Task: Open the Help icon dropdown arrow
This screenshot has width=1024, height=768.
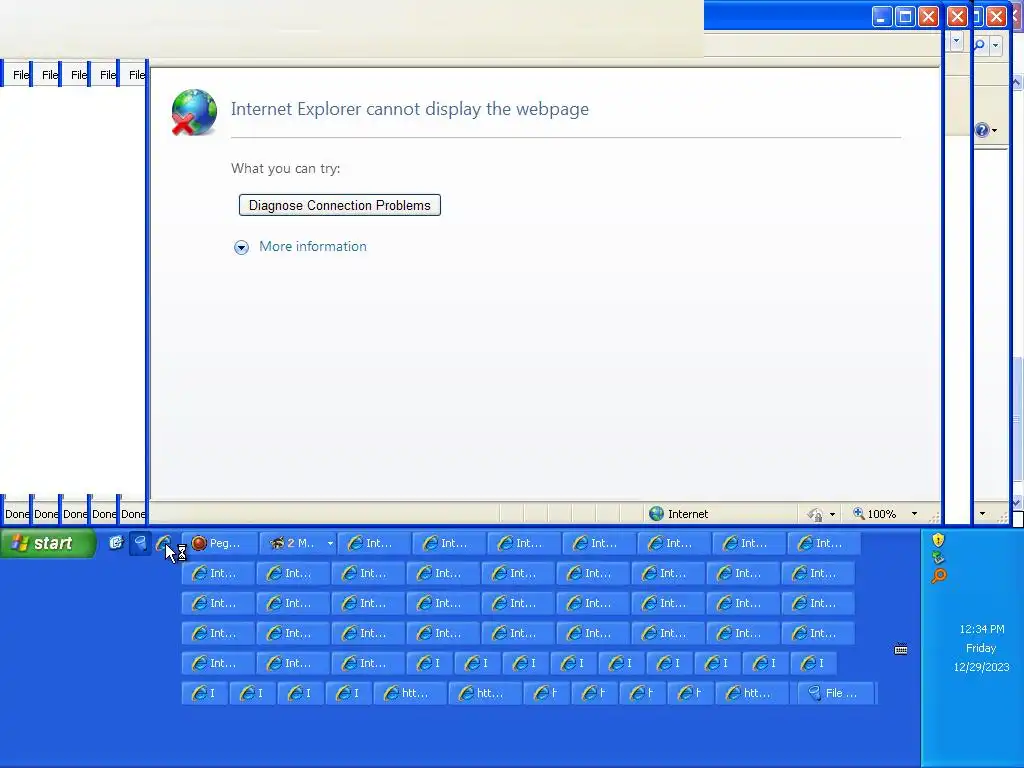Action: coord(995,131)
